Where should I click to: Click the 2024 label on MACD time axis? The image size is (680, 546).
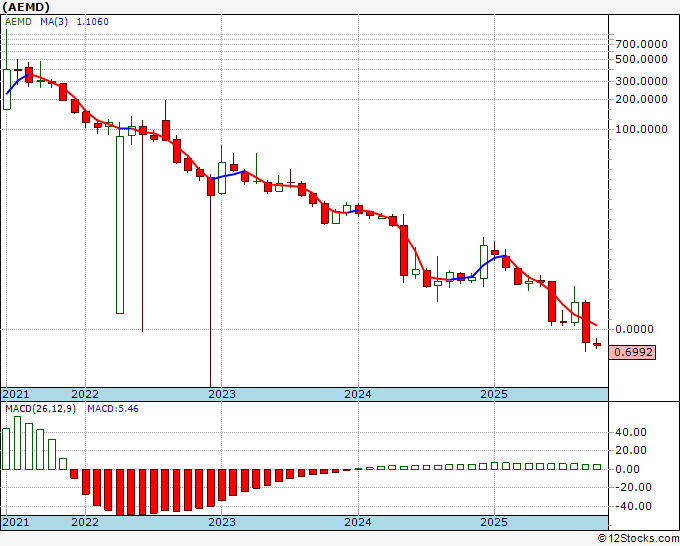tap(358, 522)
